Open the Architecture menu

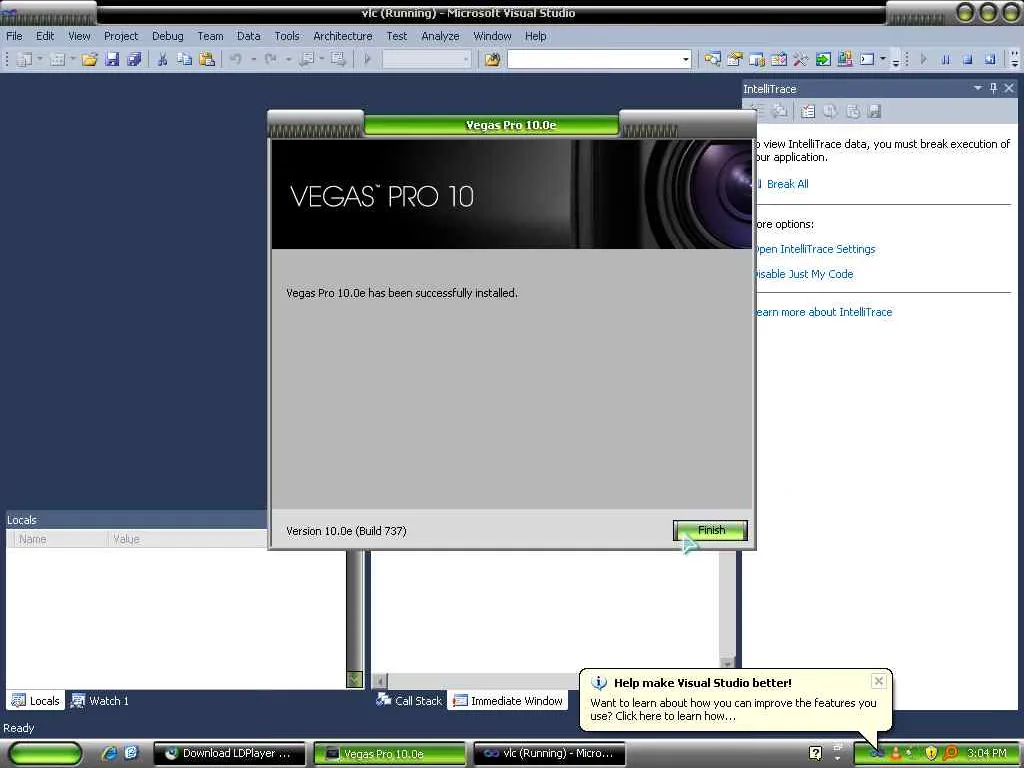coord(342,36)
